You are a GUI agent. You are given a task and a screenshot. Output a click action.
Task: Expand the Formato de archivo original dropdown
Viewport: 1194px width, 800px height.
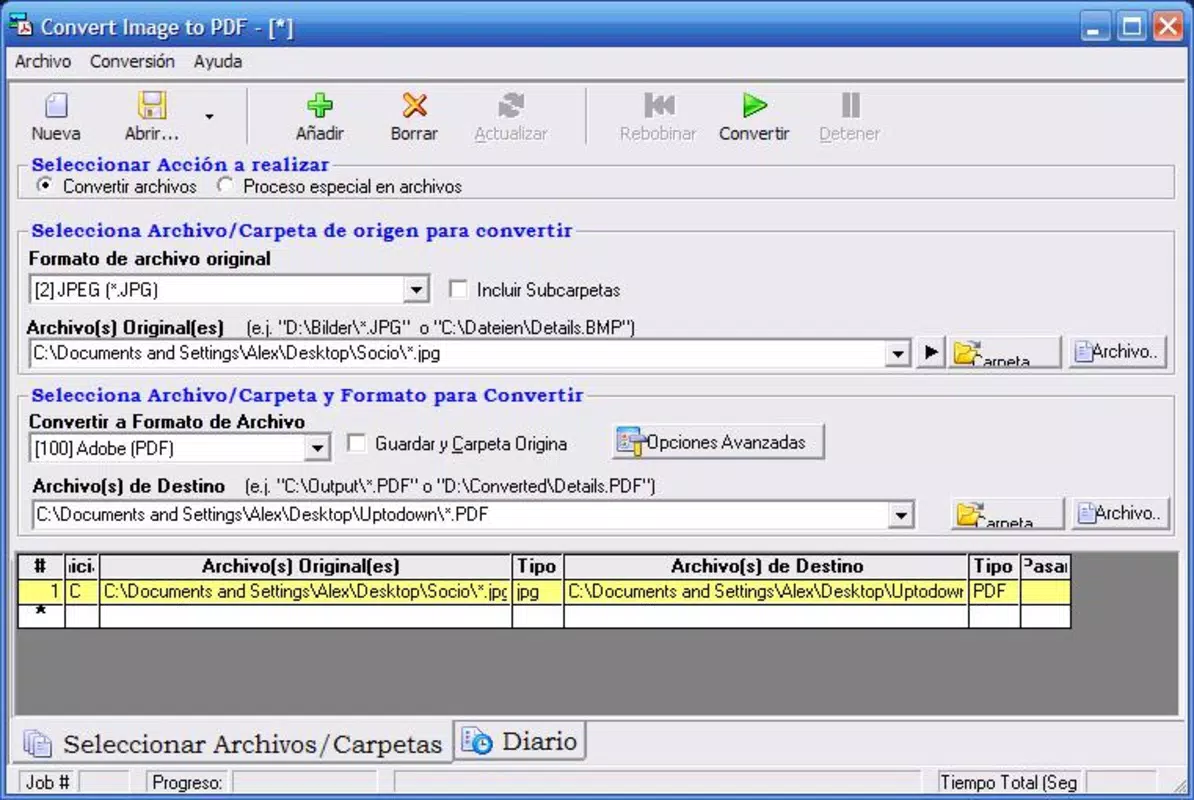pyautogui.click(x=416, y=290)
